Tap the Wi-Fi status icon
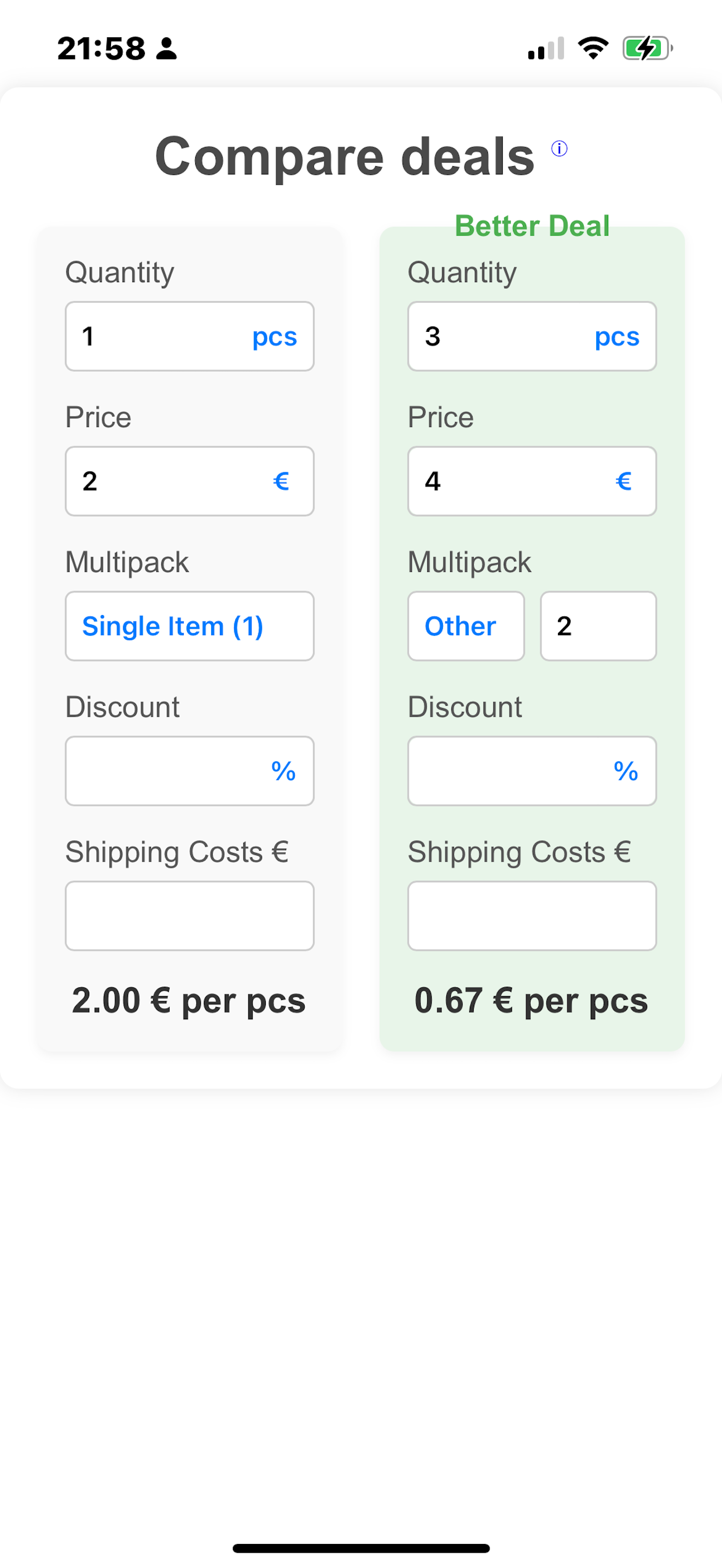Viewport: 722px width, 1568px height. [x=593, y=48]
